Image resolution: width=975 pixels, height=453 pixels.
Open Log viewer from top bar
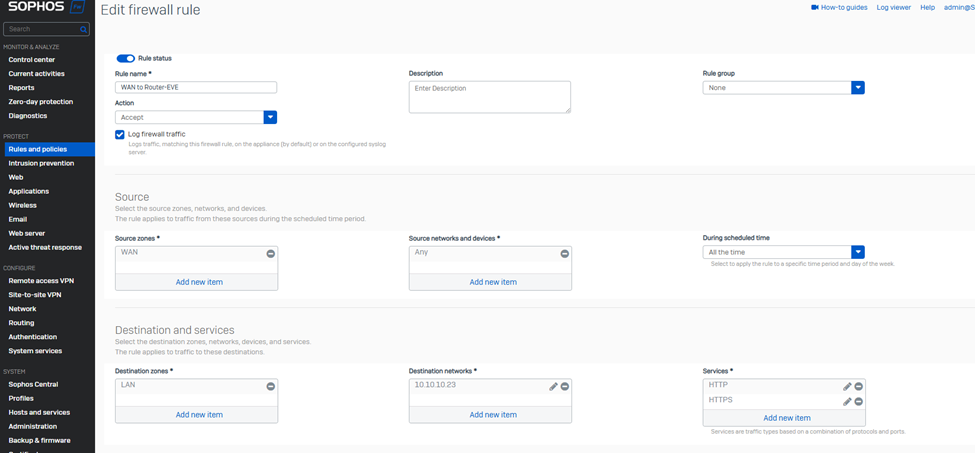point(893,7)
